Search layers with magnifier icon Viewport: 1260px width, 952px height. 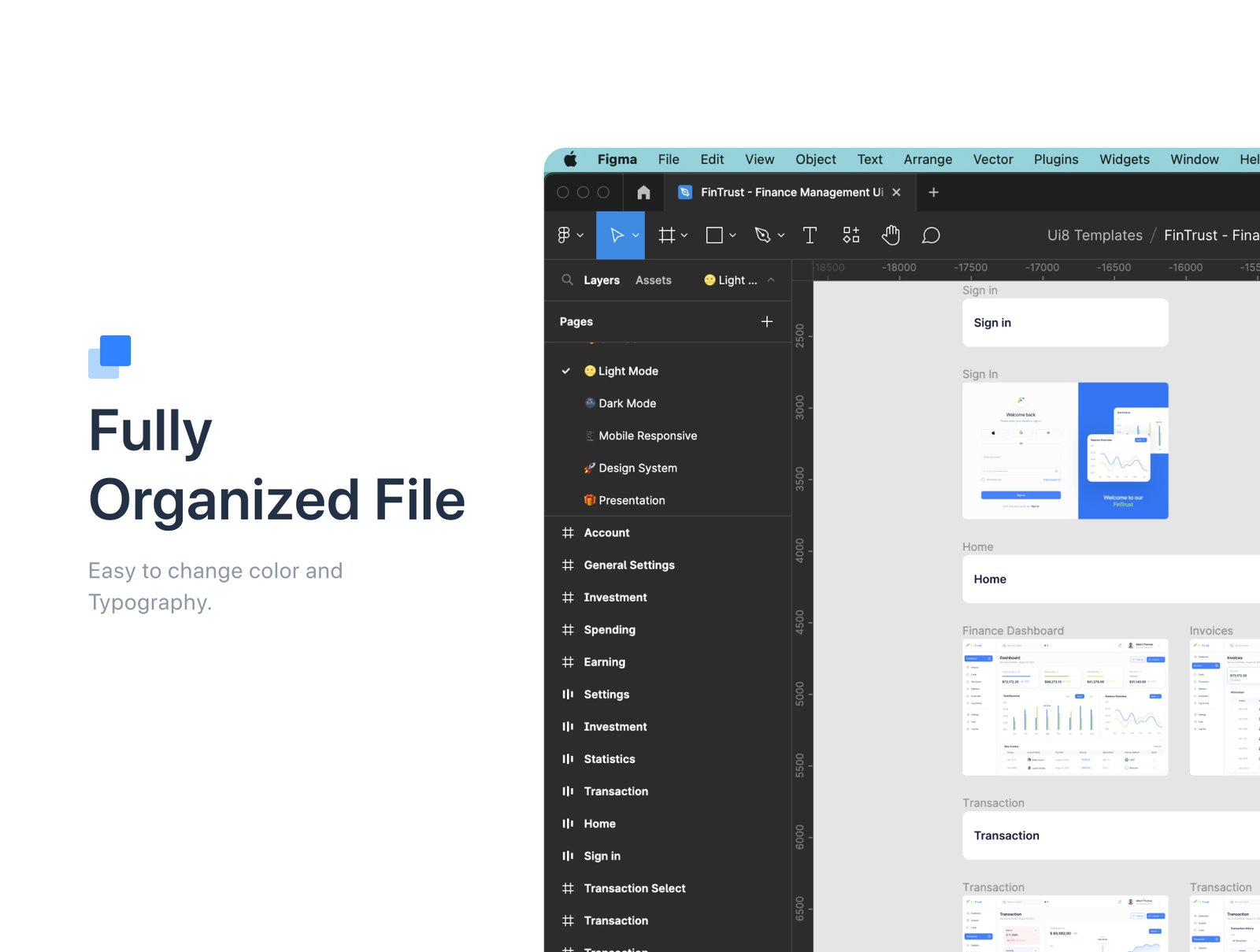(567, 280)
